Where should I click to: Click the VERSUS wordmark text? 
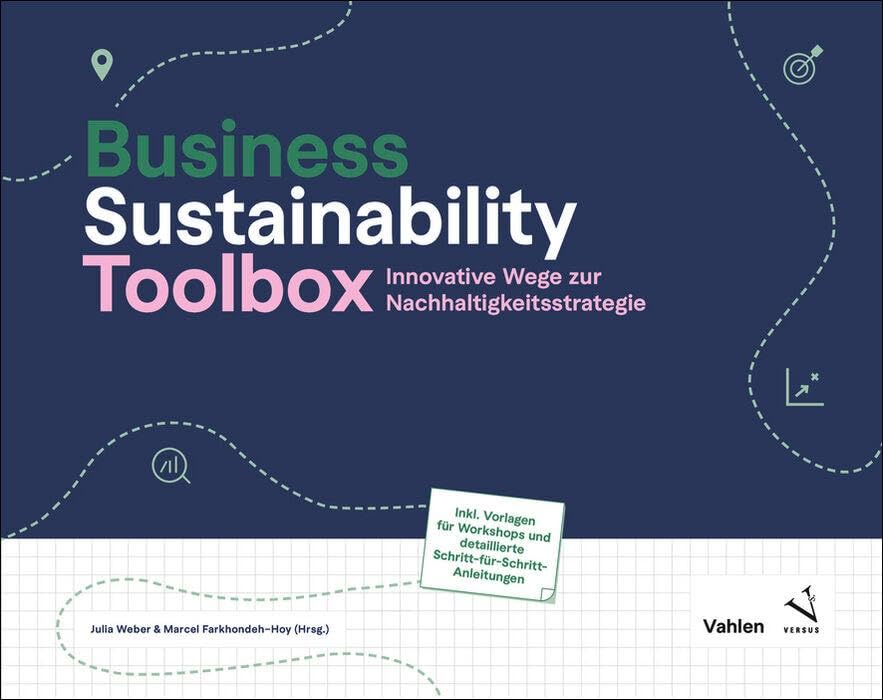click(802, 629)
